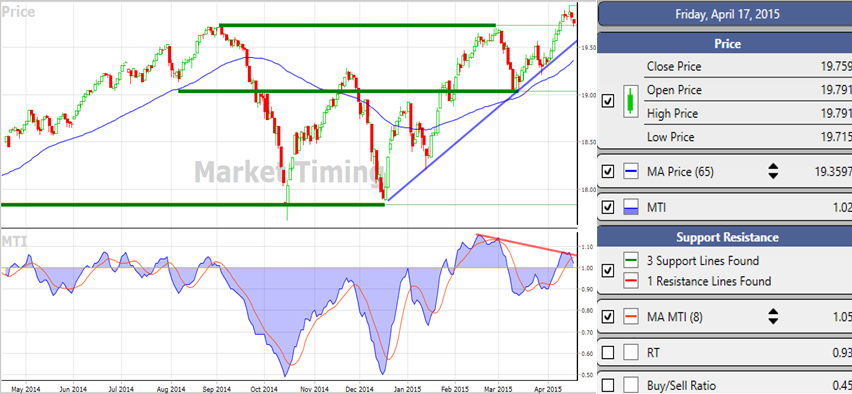Viewport: 852px width, 394px height.
Task: Click the empty RT color swatch
Action: point(631,353)
